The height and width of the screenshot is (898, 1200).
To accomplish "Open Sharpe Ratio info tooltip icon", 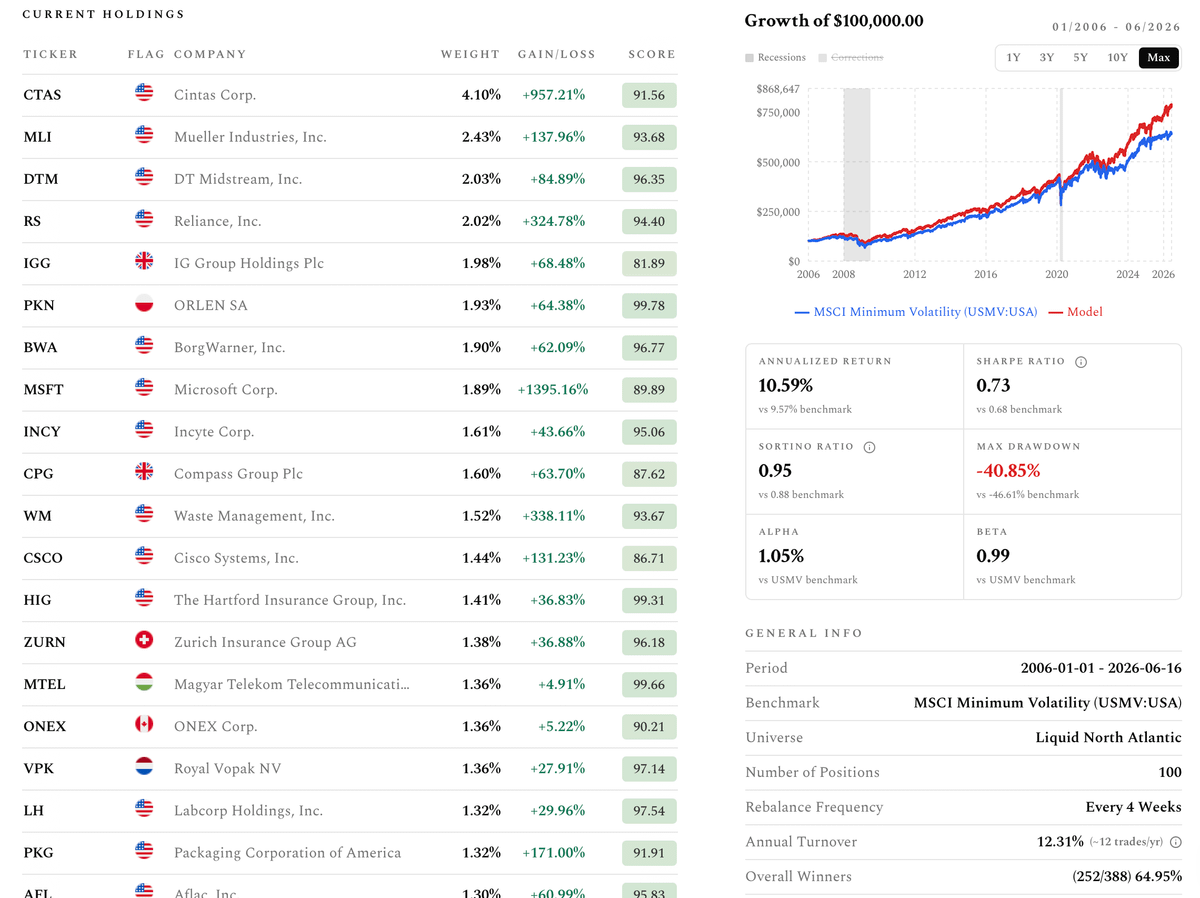I will click(1081, 362).
